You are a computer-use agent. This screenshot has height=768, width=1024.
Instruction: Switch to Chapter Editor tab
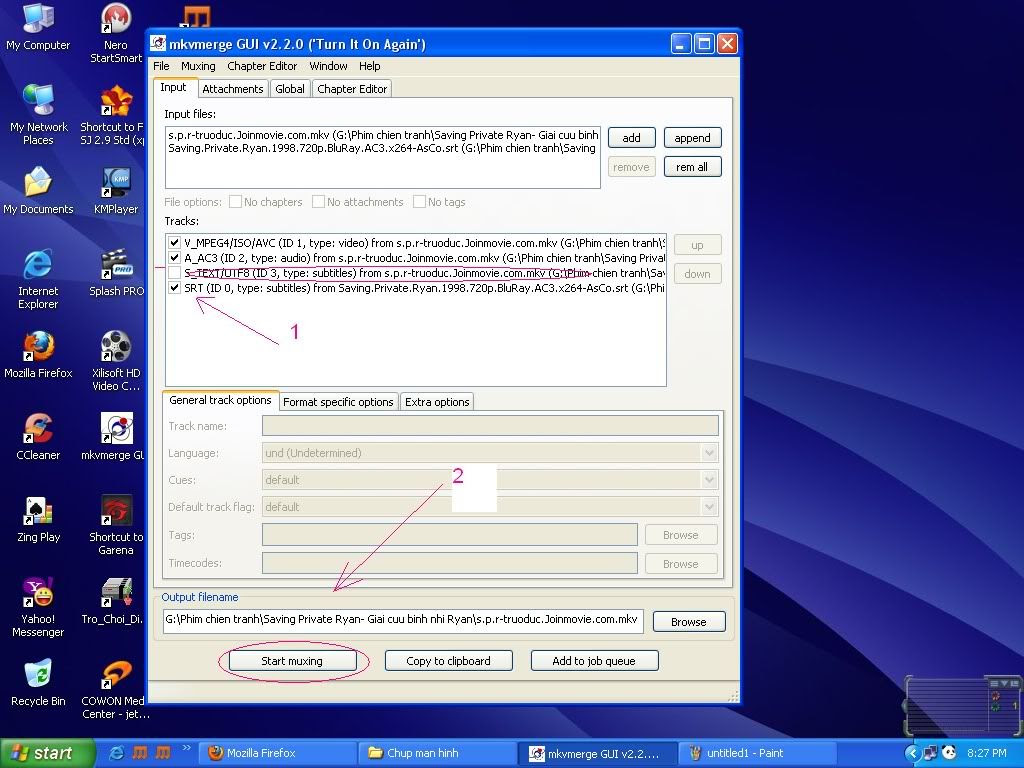pyautogui.click(x=352, y=89)
